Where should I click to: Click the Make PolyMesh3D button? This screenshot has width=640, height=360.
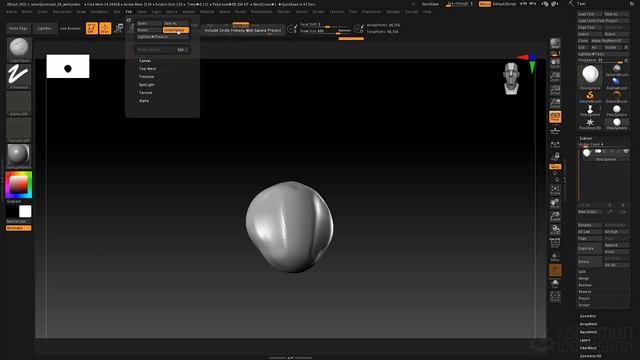610,41
